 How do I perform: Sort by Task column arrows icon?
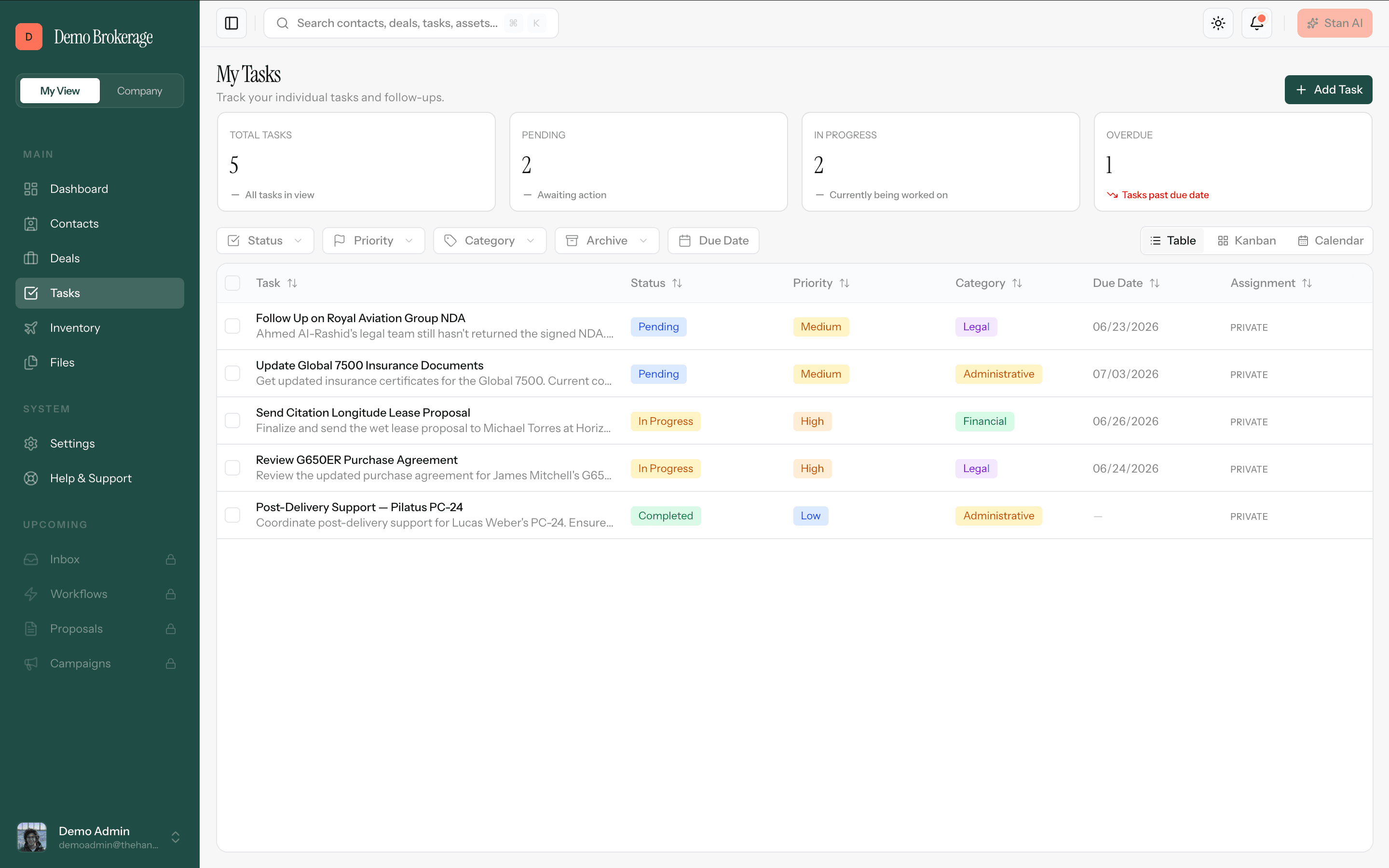292,283
